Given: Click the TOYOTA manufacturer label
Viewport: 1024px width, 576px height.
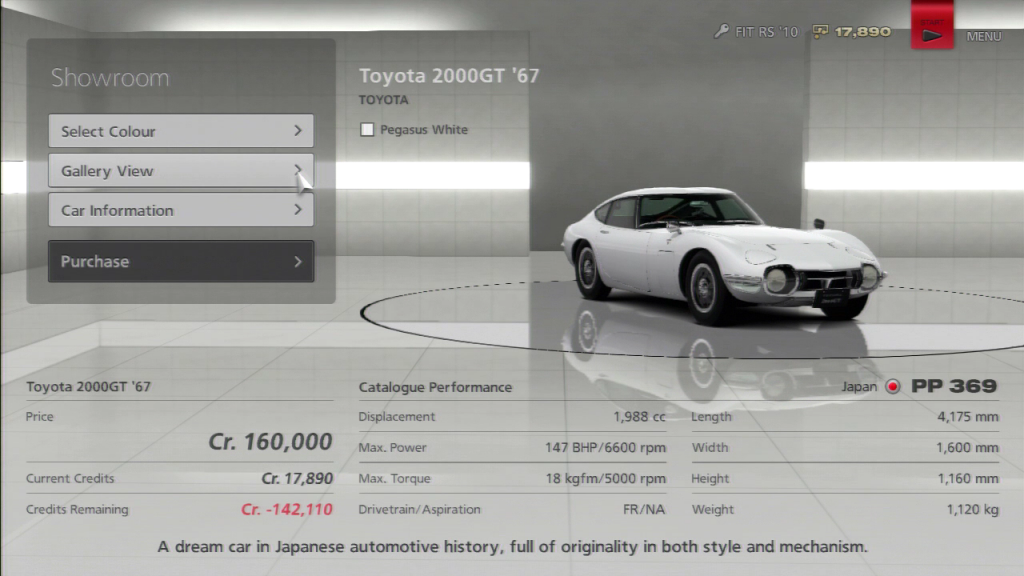Looking at the screenshot, I should 383,100.
